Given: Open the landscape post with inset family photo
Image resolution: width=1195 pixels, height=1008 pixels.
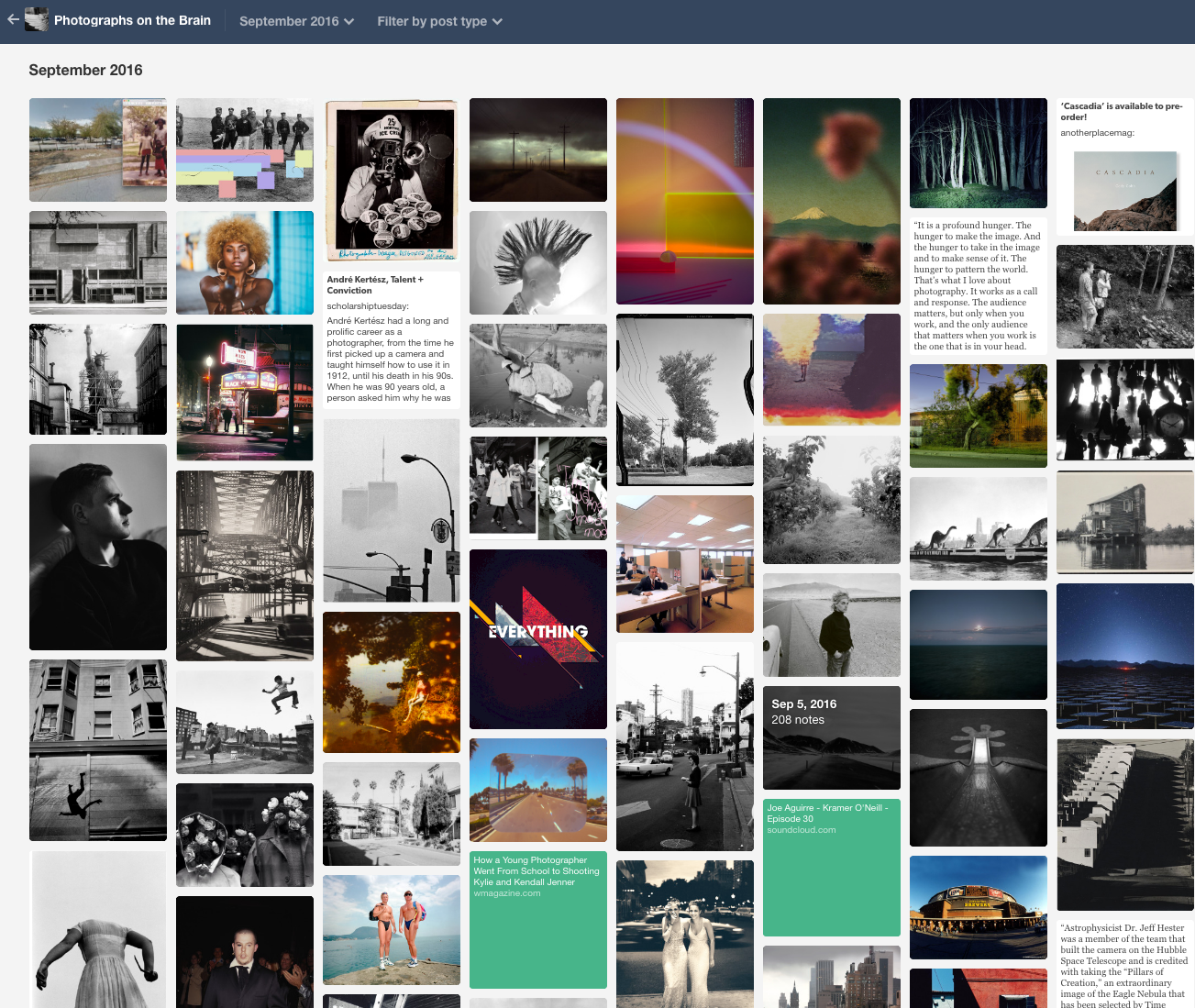Looking at the screenshot, I should point(98,150).
